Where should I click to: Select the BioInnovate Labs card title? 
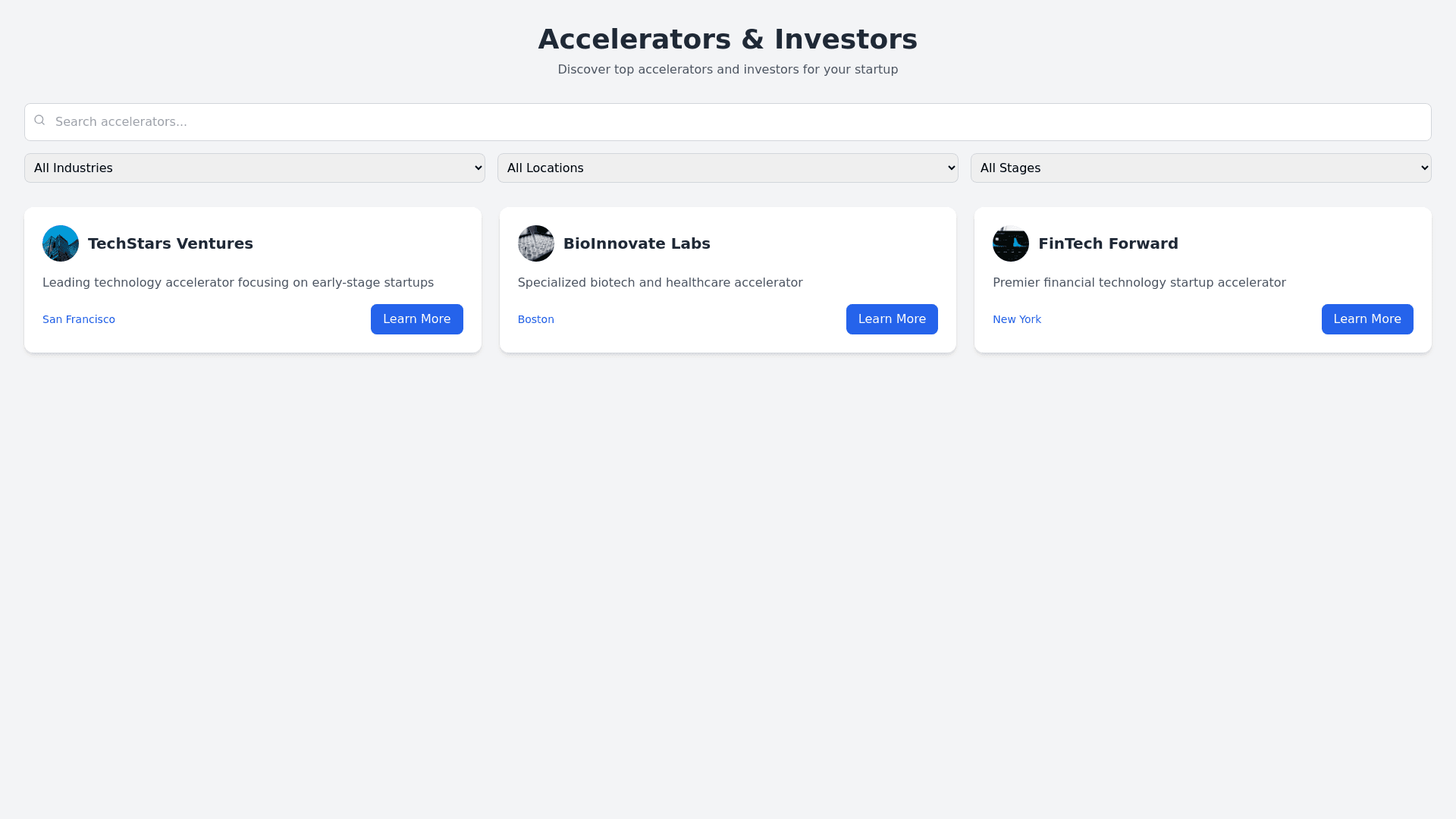[637, 243]
